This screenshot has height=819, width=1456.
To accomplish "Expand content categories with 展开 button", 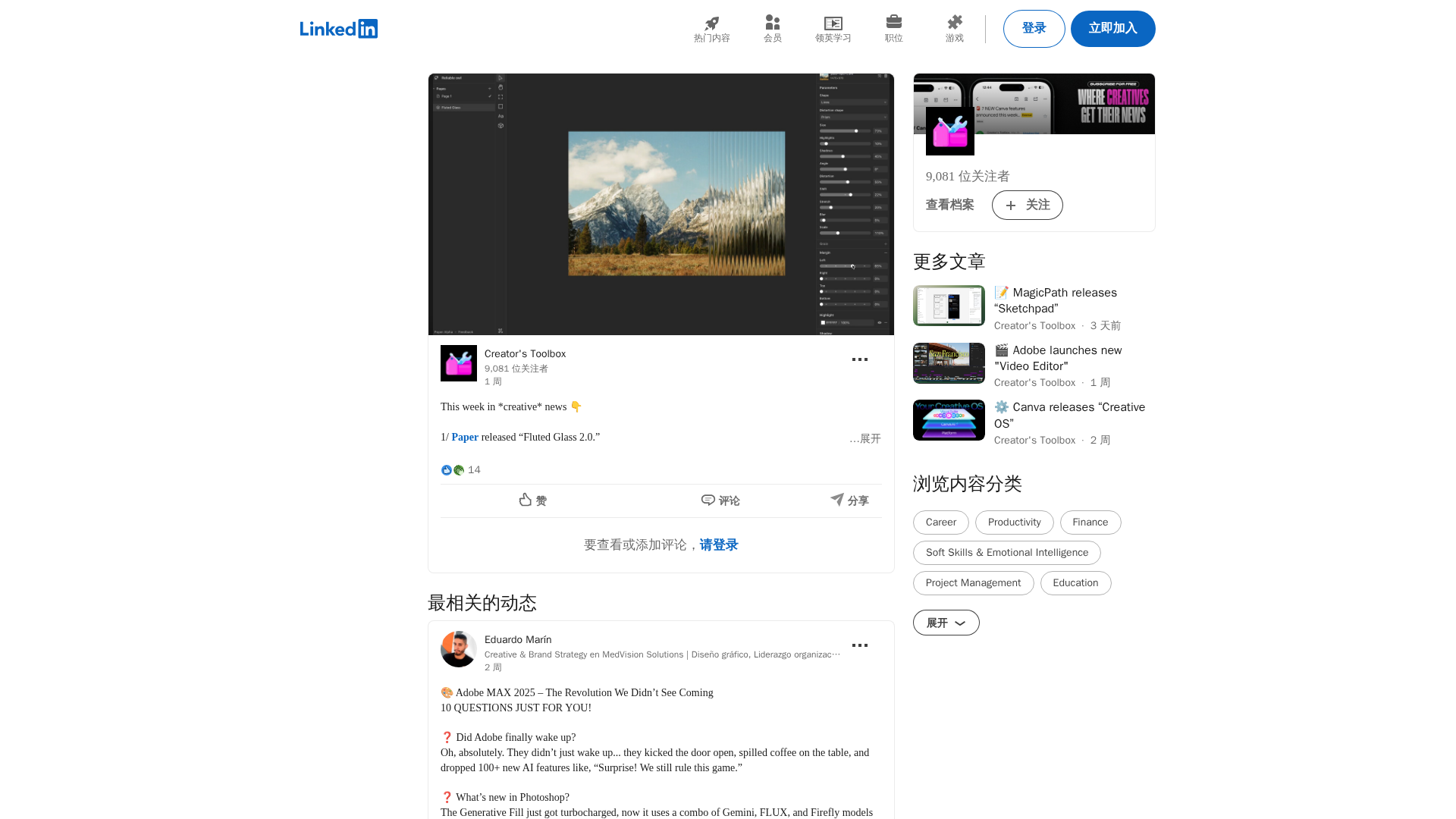I will tap(946, 623).
